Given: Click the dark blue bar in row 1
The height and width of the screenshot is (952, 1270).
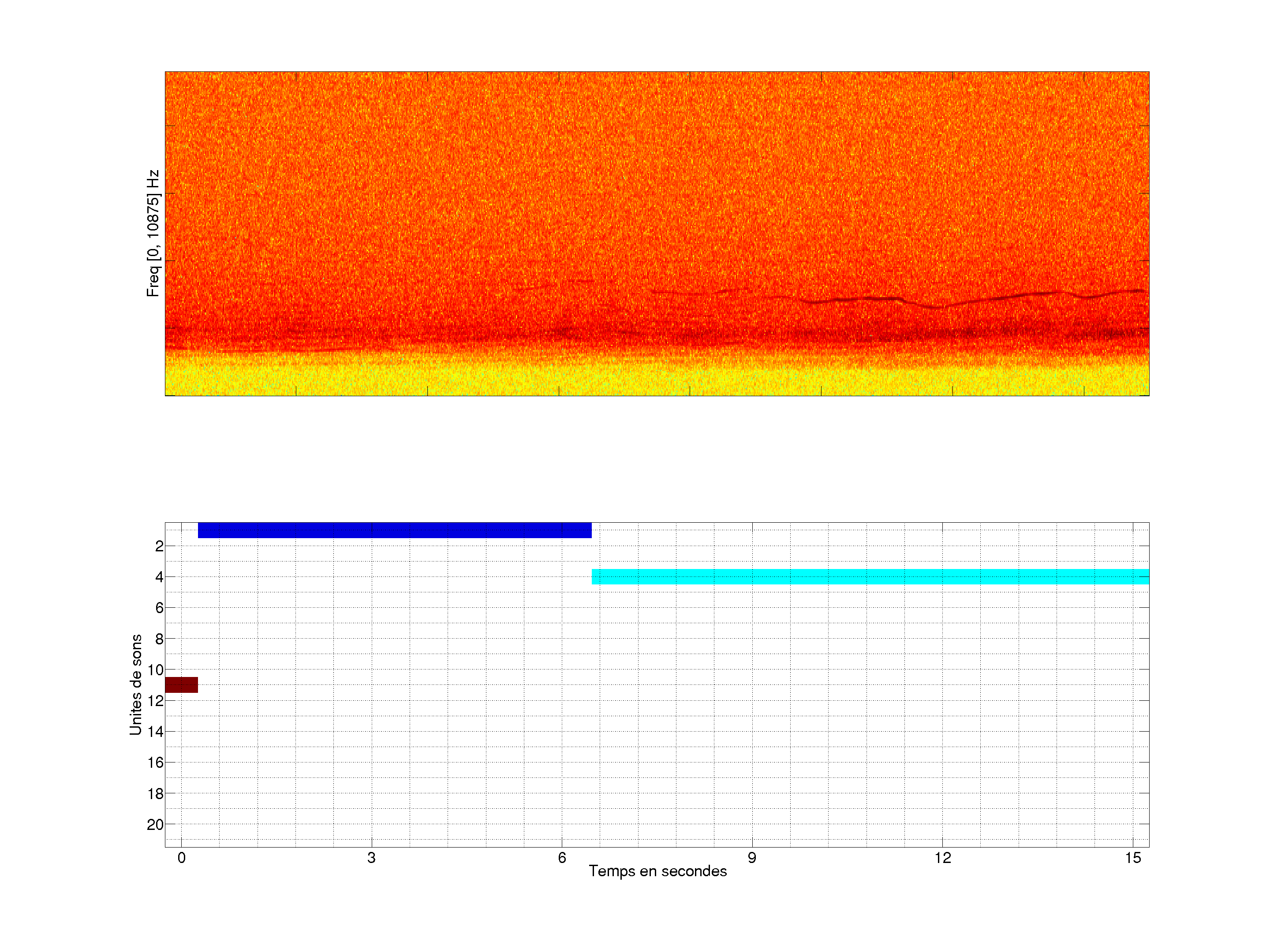Looking at the screenshot, I should 394,530.
